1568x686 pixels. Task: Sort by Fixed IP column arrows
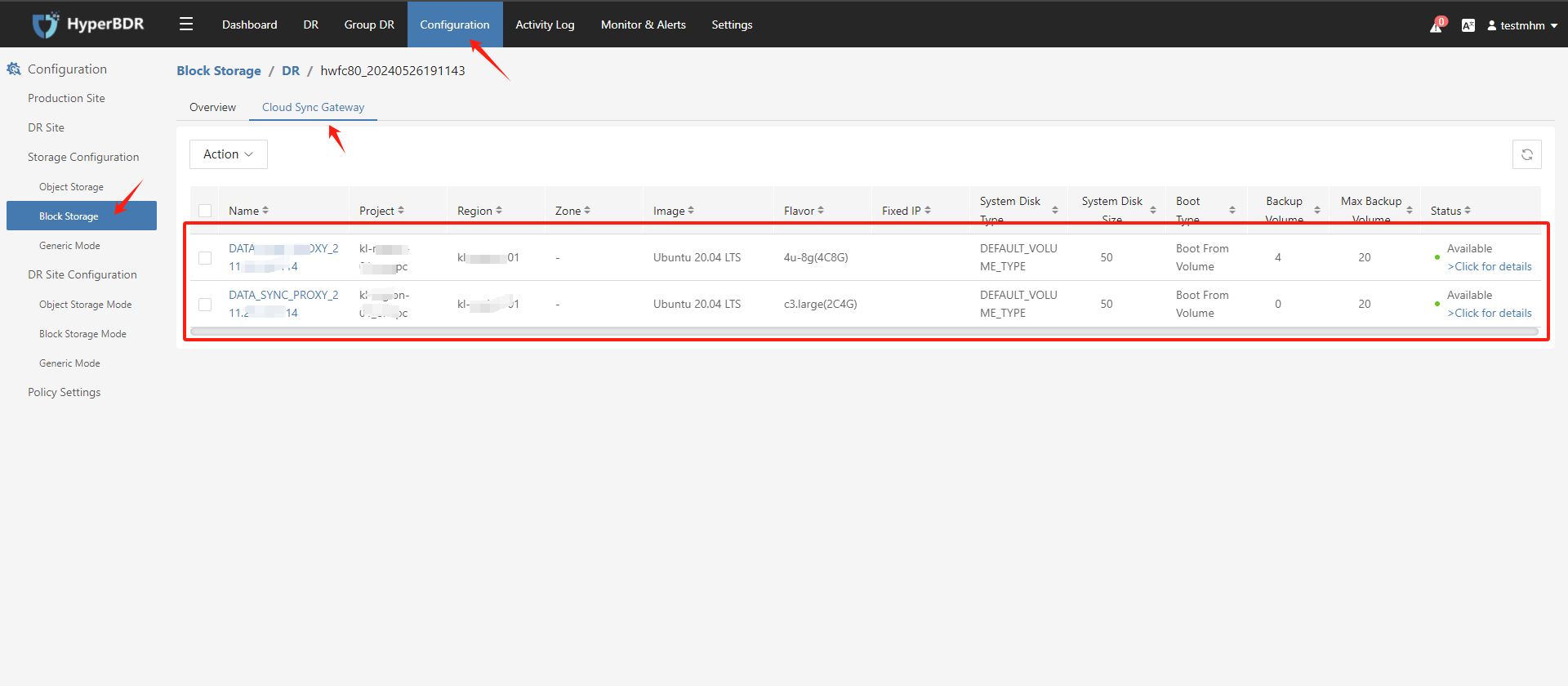928,211
